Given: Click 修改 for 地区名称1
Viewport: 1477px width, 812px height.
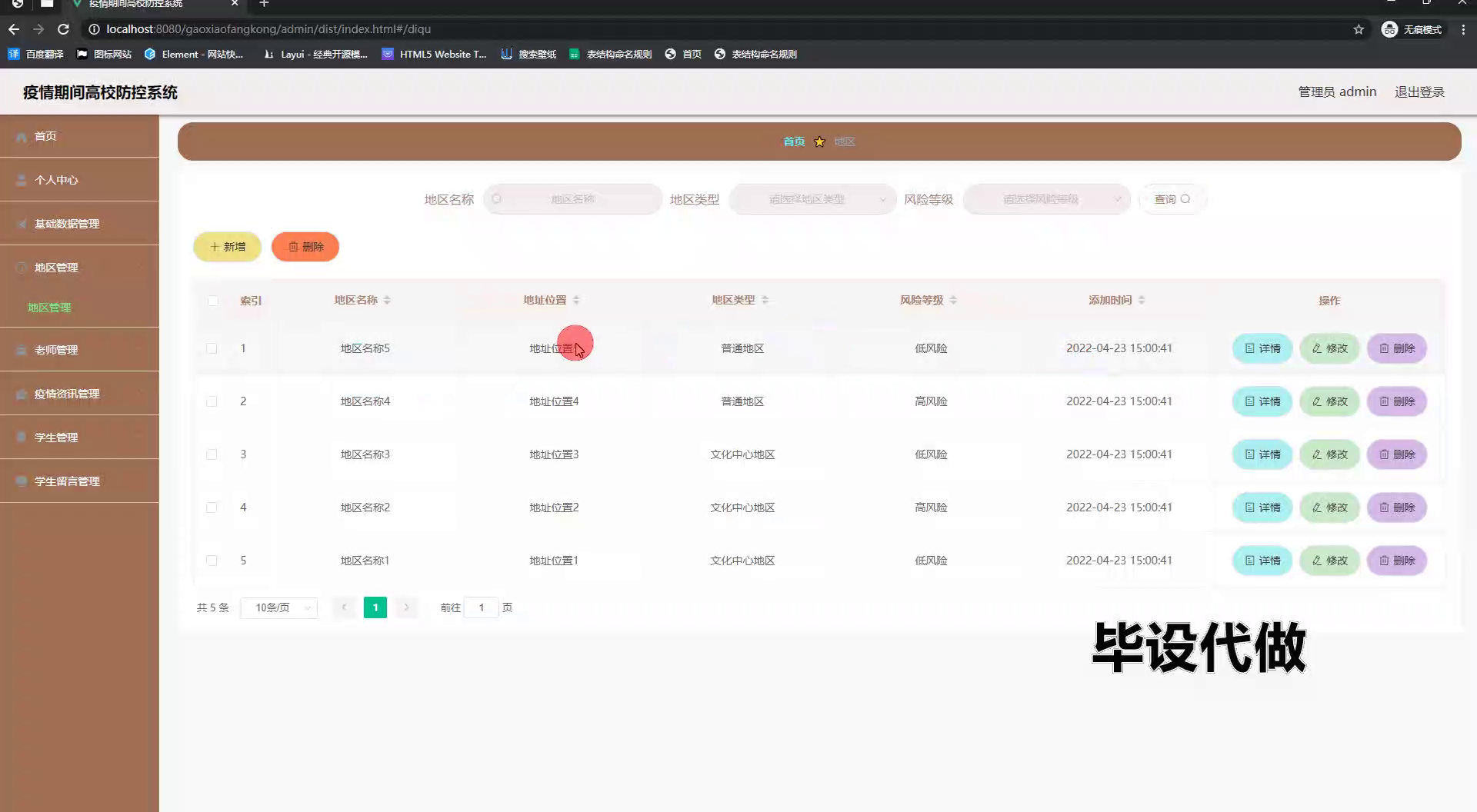Looking at the screenshot, I should 1329,561.
